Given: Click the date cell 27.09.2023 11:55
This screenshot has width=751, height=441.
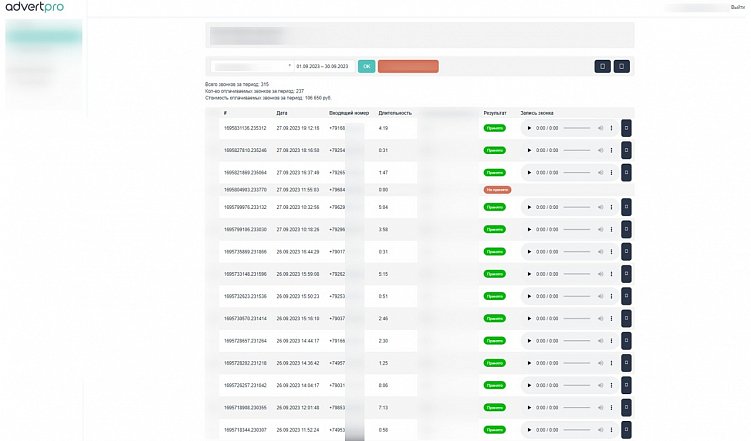Looking at the screenshot, I should (298, 190).
